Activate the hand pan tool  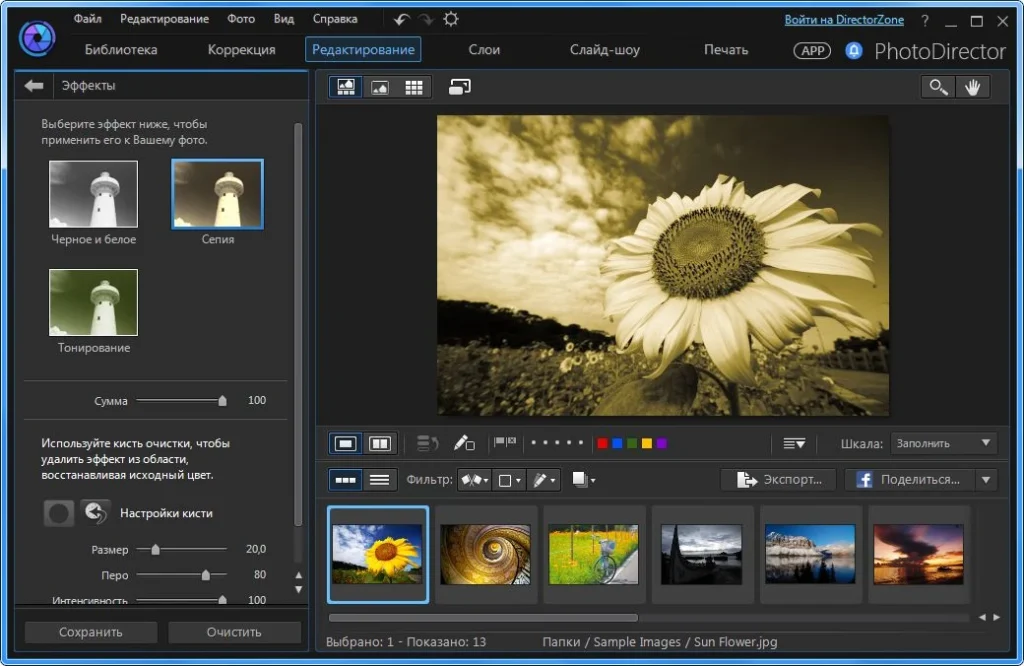coord(972,87)
